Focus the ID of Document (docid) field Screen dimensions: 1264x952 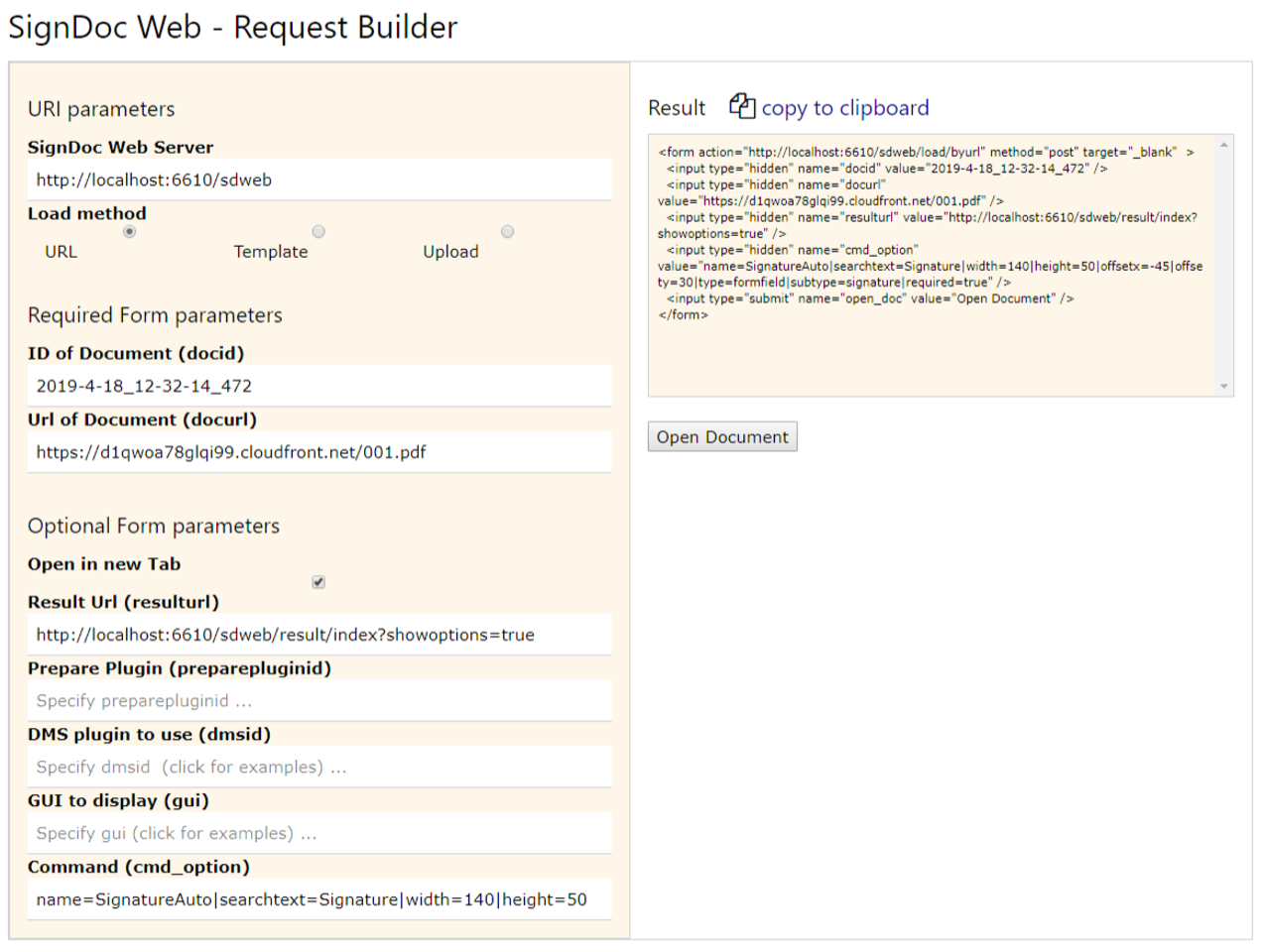[319, 386]
